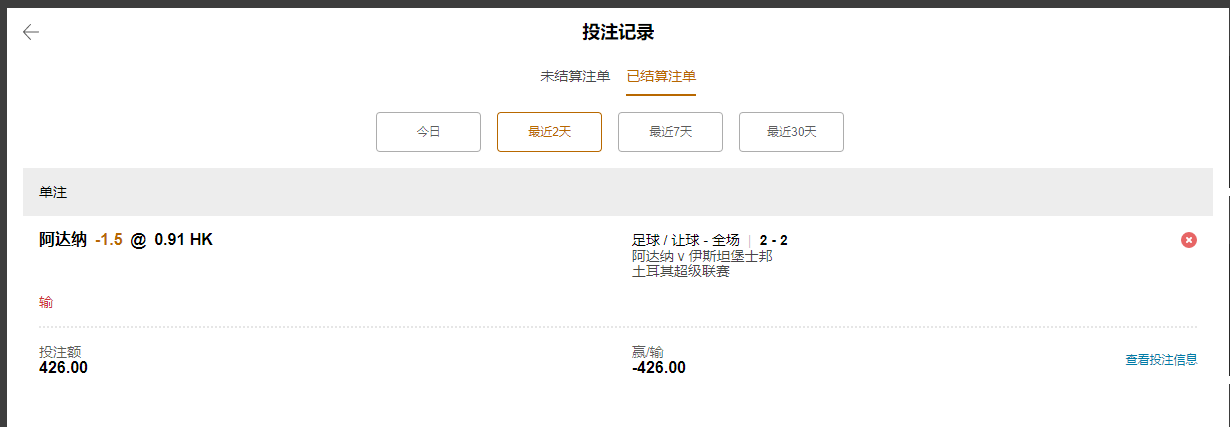Image resolution: width=1230 pixels, height=427 pixels.
Task: Click the 单注 section header
Action: point(53,192)
